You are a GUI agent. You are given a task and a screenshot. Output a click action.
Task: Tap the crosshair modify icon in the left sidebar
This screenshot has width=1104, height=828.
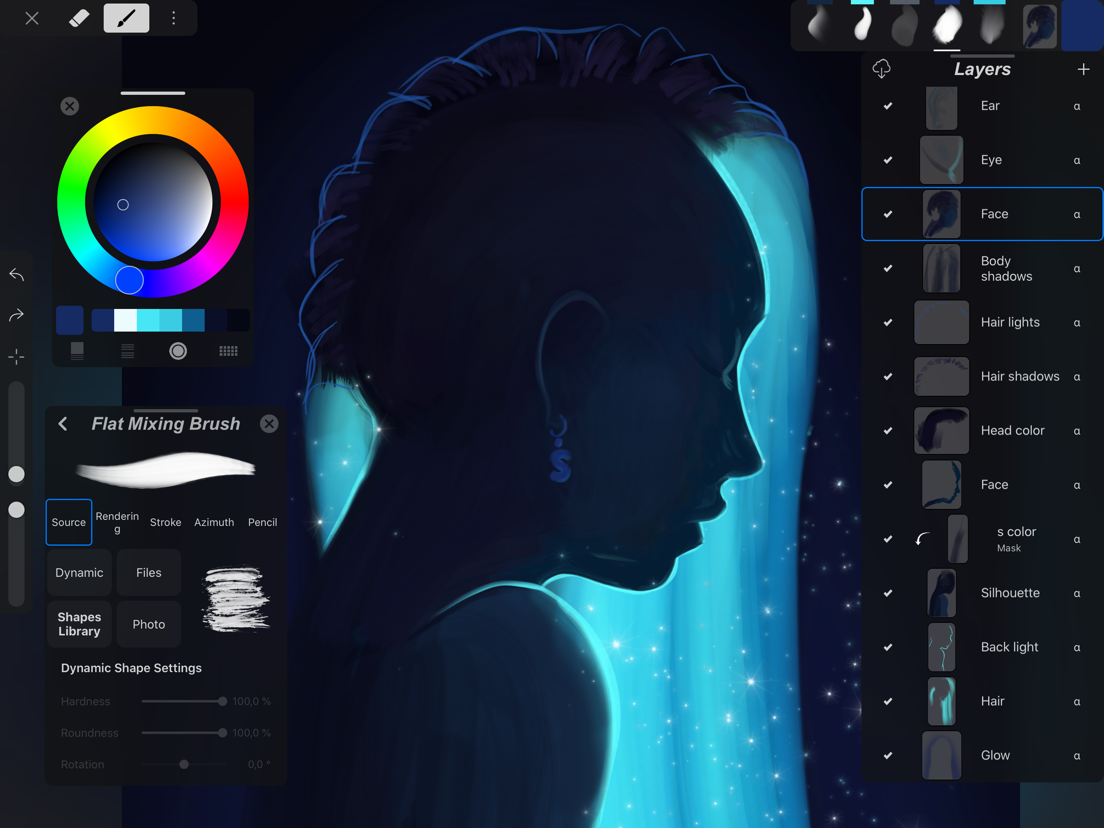[16, 356]
